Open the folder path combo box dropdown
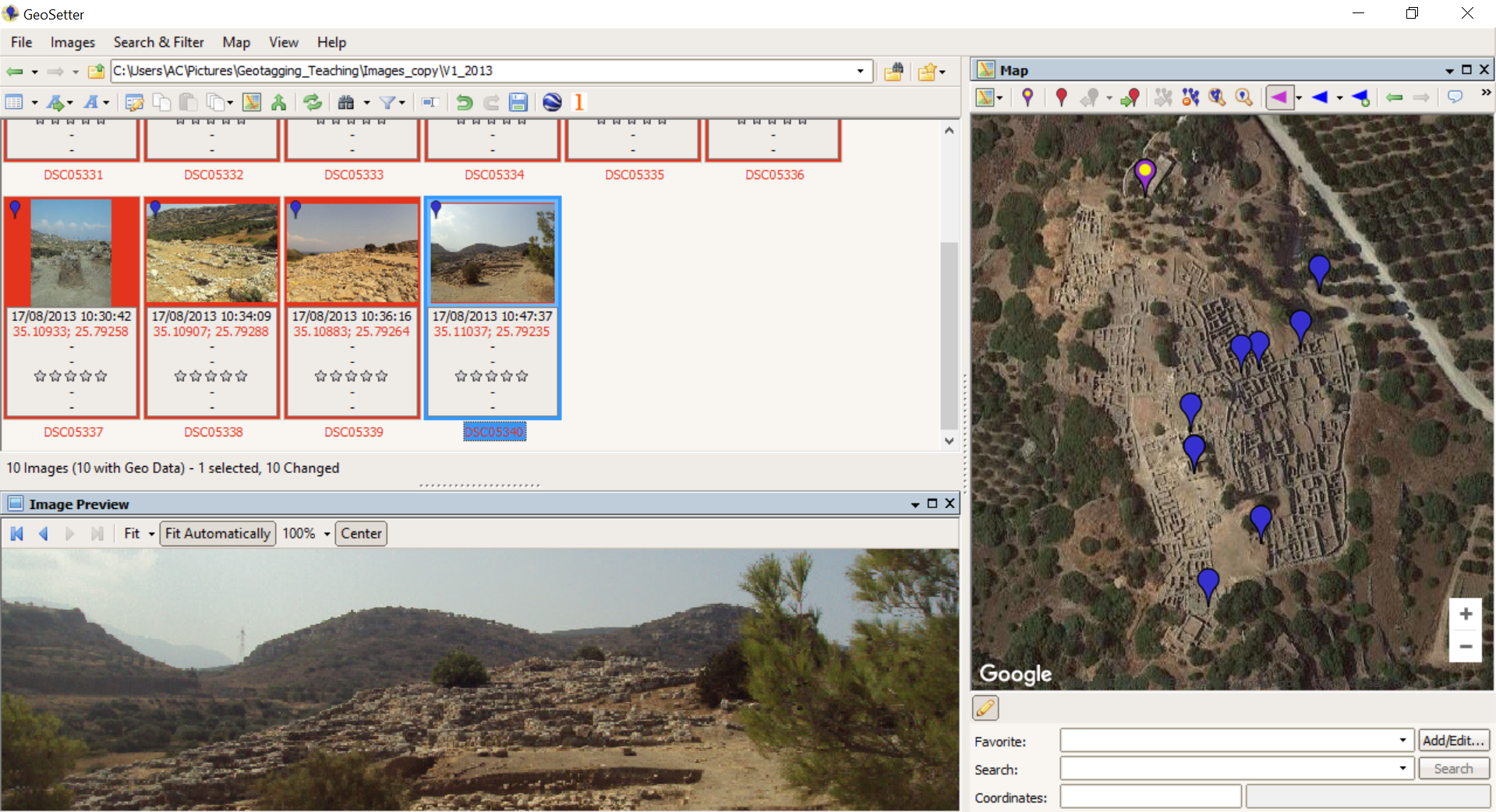 coord(860,71)
